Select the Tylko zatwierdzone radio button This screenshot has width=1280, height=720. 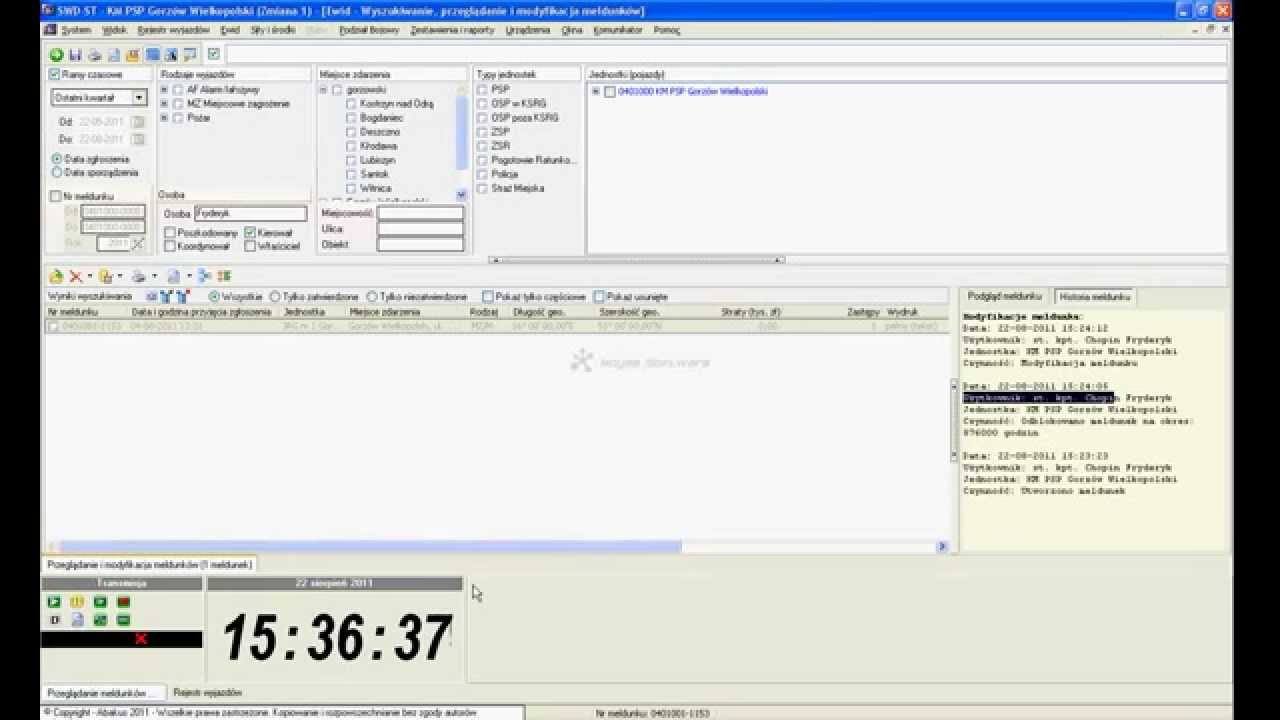(274, 297)
